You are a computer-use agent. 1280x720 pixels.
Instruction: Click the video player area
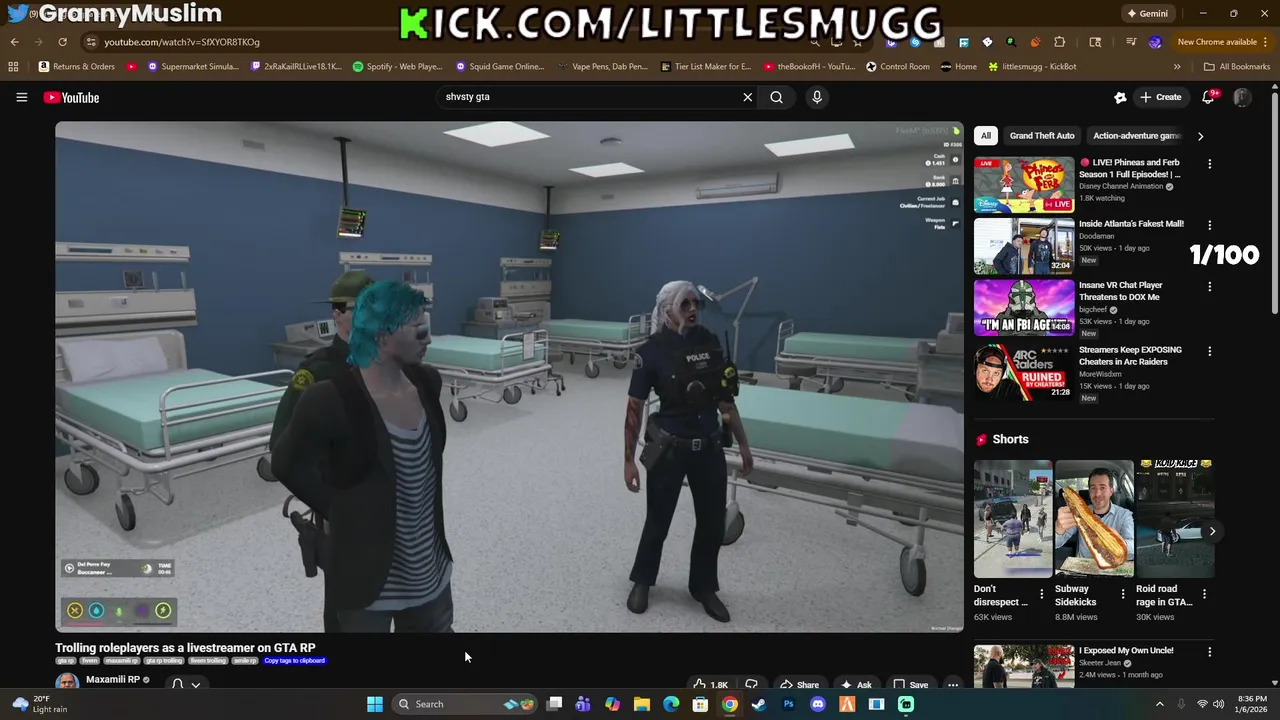click(509, 377)
